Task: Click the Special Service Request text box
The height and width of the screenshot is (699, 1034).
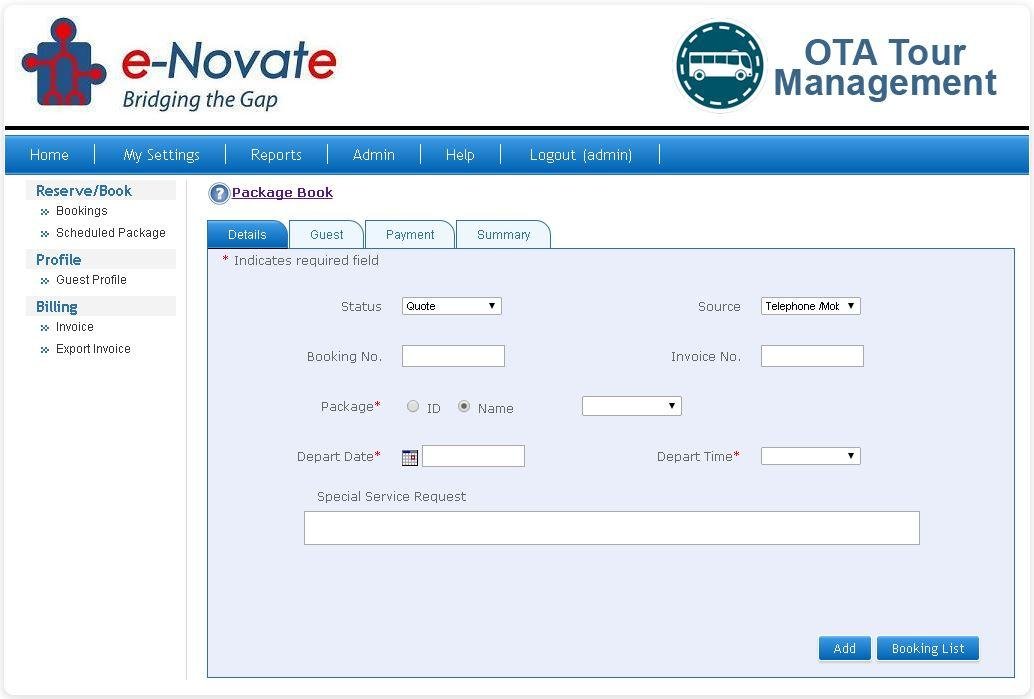Action: point(611,528)
